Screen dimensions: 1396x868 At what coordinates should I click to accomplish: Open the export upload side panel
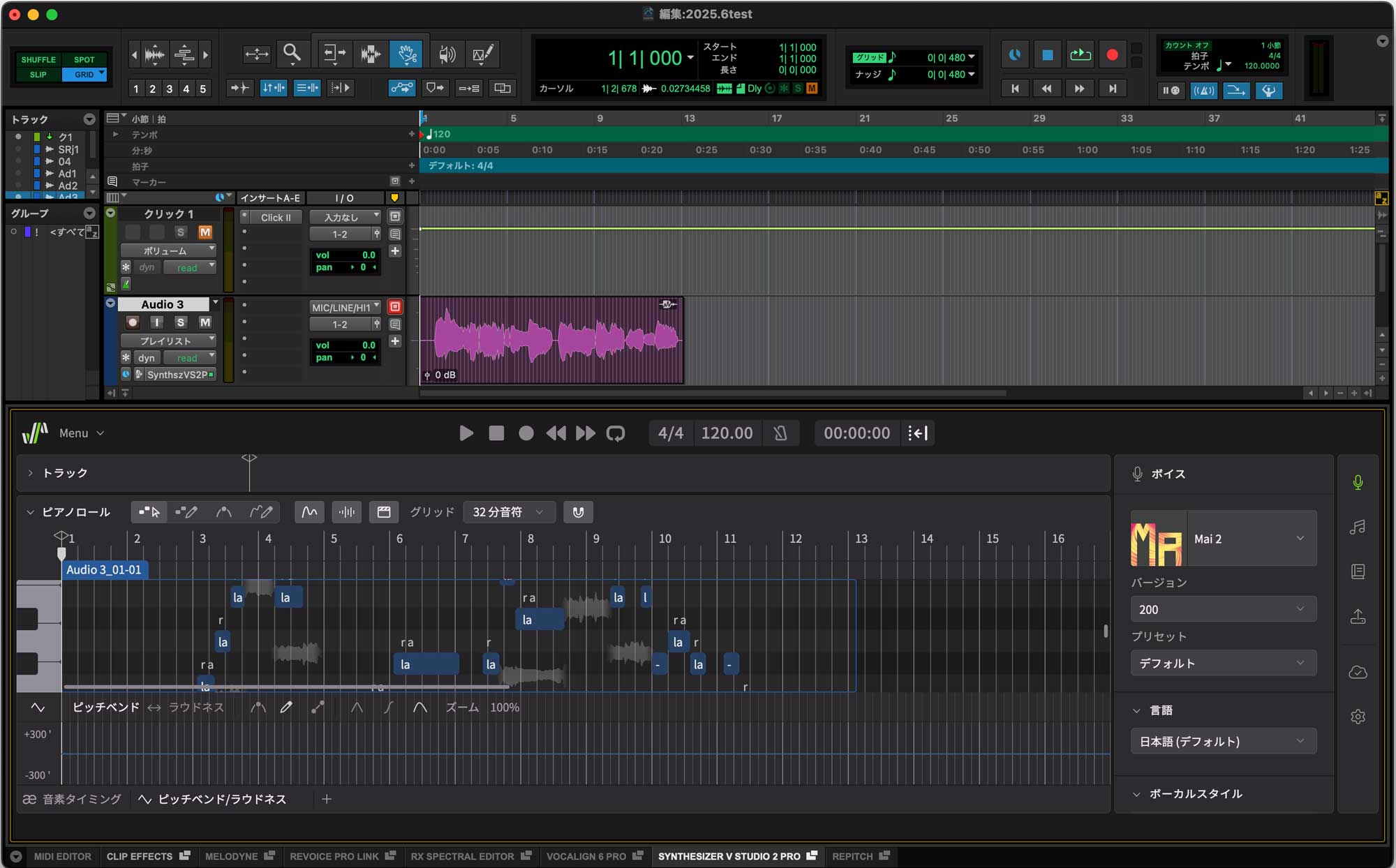click(1358, 617)
